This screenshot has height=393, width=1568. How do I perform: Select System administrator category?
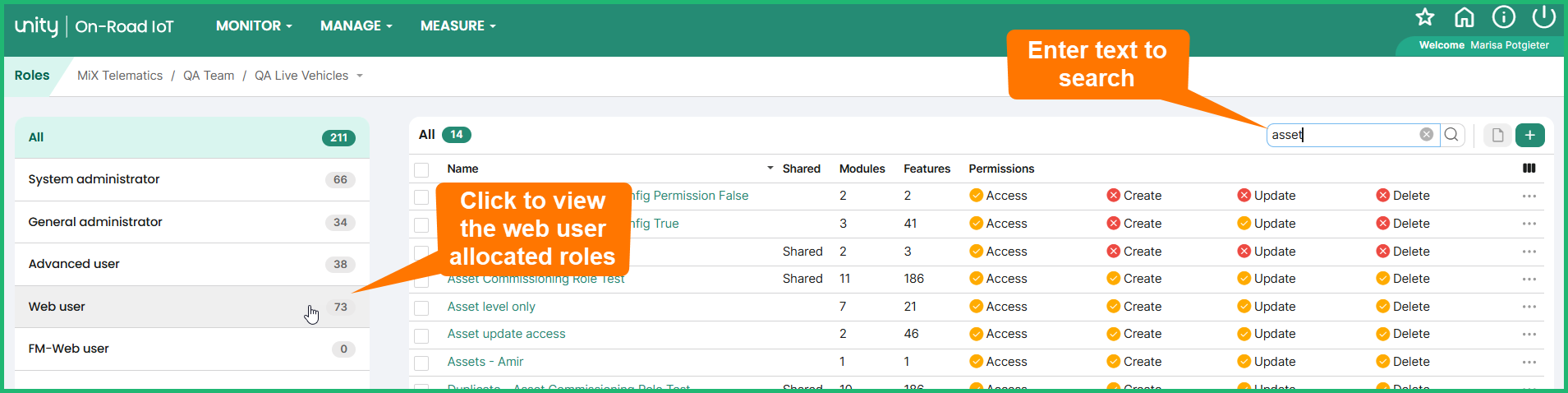192,179
